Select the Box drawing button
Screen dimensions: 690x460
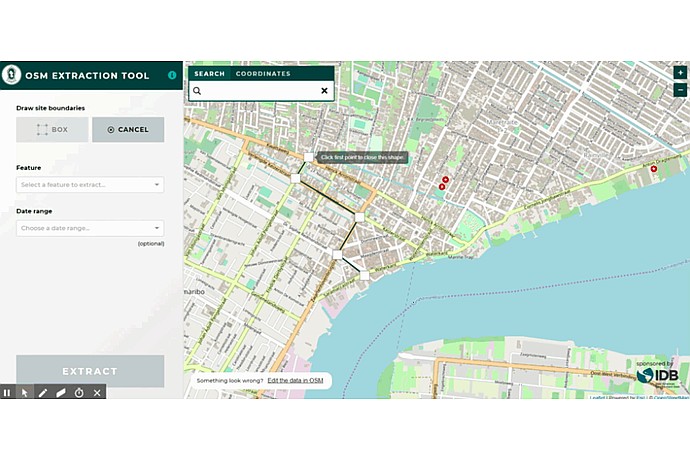coord(52,129)
